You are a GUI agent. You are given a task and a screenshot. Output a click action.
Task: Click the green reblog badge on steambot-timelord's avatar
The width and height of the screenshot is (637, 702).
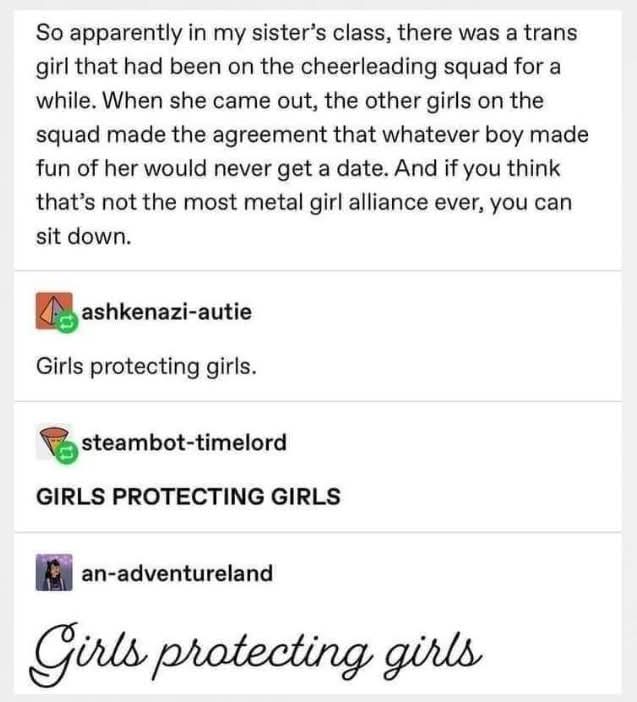click(67, 452)
